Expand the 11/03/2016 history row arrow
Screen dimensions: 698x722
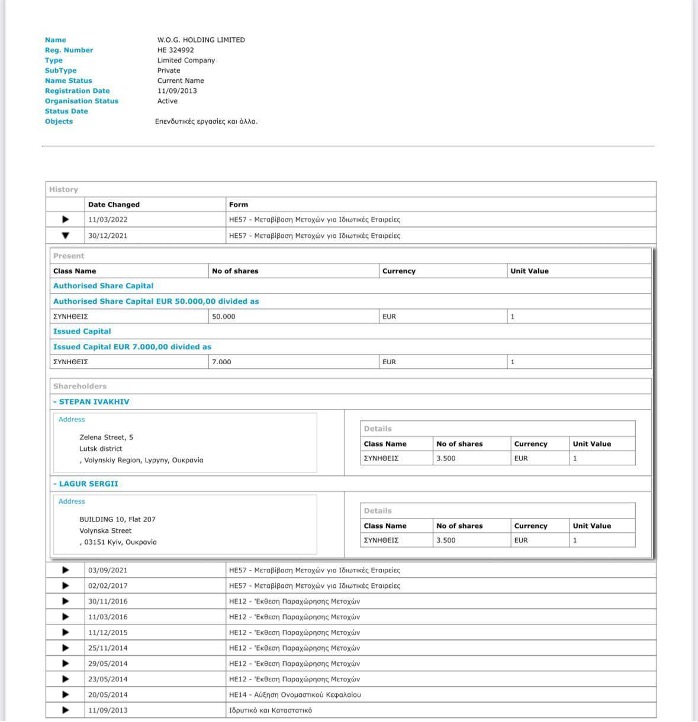66,617
